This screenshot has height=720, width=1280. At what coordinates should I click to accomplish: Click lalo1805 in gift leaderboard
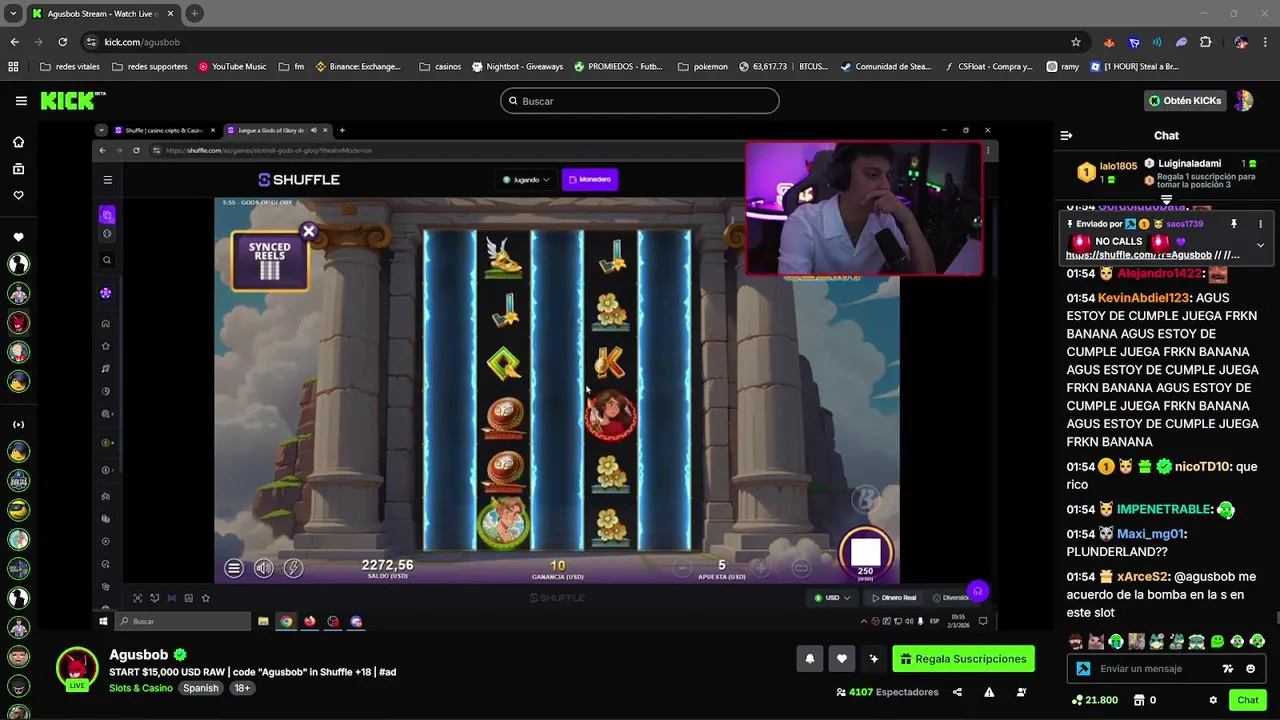1118,166
